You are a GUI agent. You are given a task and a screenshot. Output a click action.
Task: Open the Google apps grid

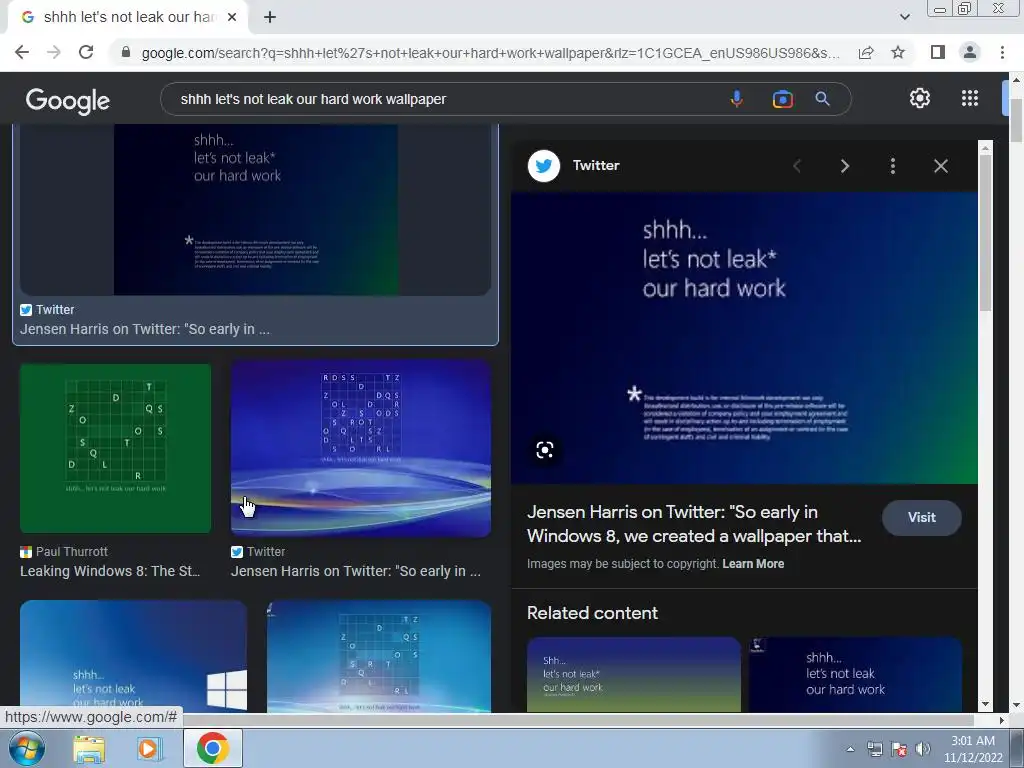970,98
